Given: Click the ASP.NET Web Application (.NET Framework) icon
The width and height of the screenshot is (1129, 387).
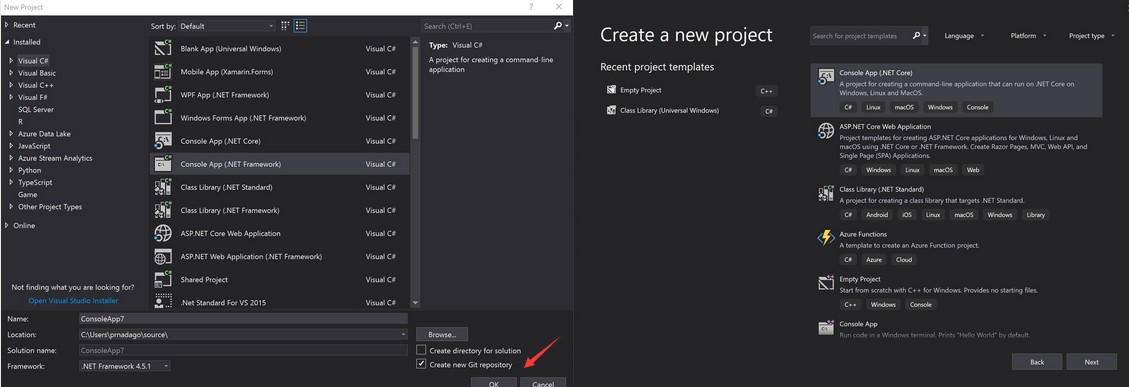Looking at the screenshot, I should (x=163, y=256).
